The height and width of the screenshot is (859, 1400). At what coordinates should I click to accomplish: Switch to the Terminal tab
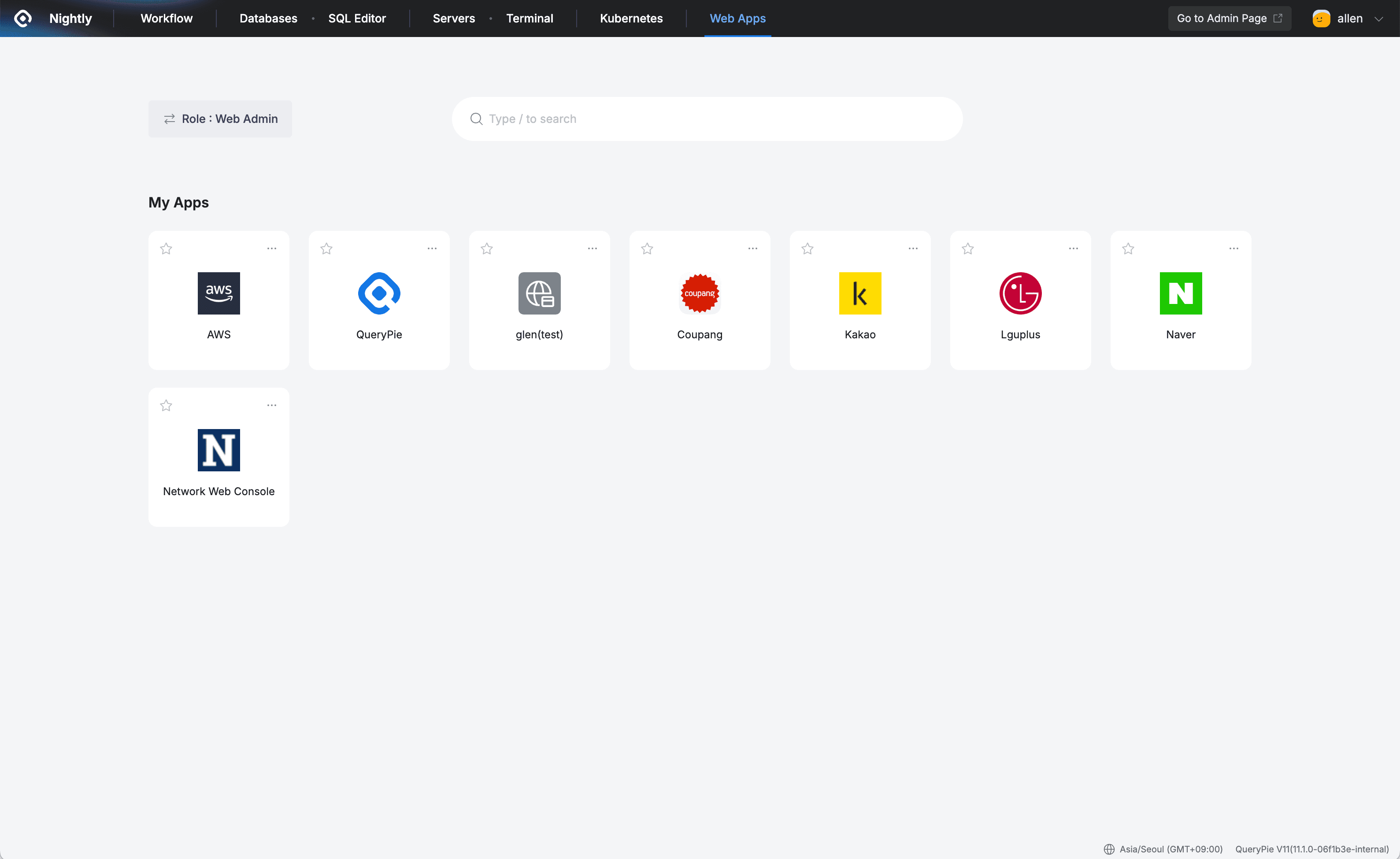(529, 18)
